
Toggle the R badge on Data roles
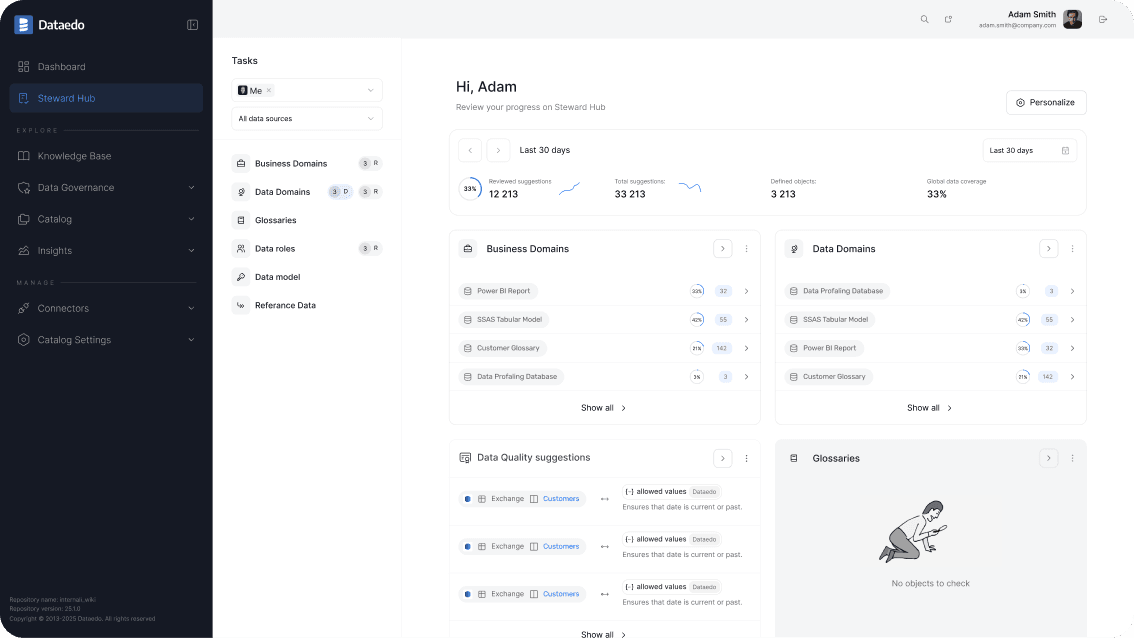(x=370, y=248)
